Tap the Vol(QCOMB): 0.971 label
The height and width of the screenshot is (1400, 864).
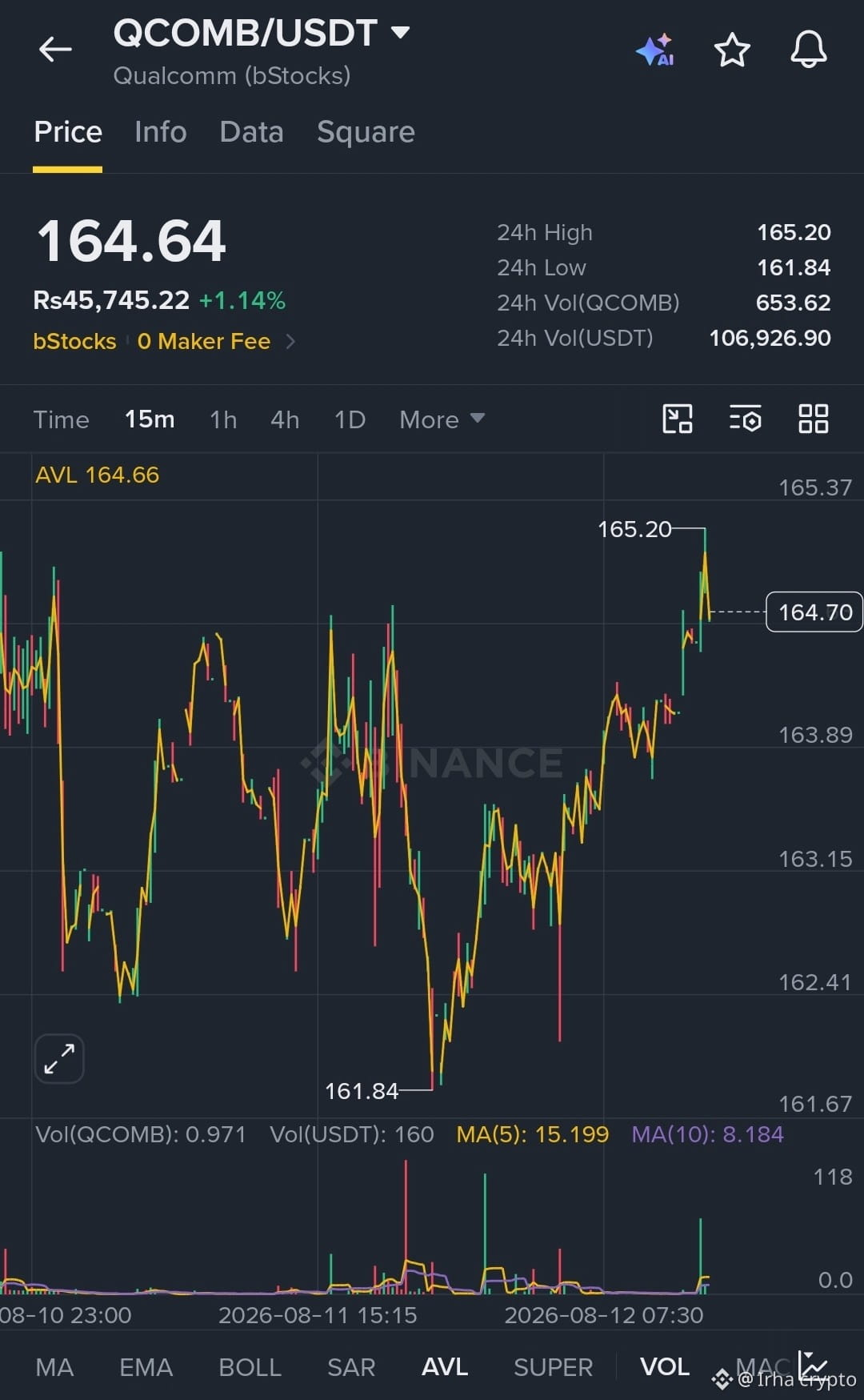pos(141,1134)
